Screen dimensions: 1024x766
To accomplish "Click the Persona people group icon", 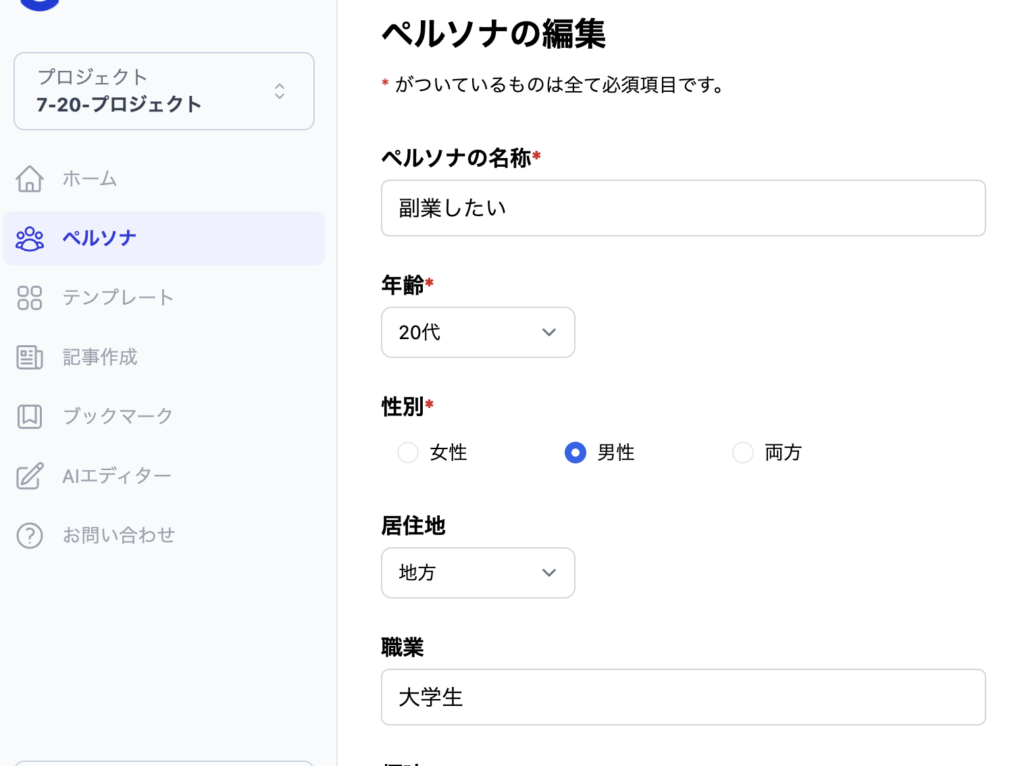I will coord(30,238).
